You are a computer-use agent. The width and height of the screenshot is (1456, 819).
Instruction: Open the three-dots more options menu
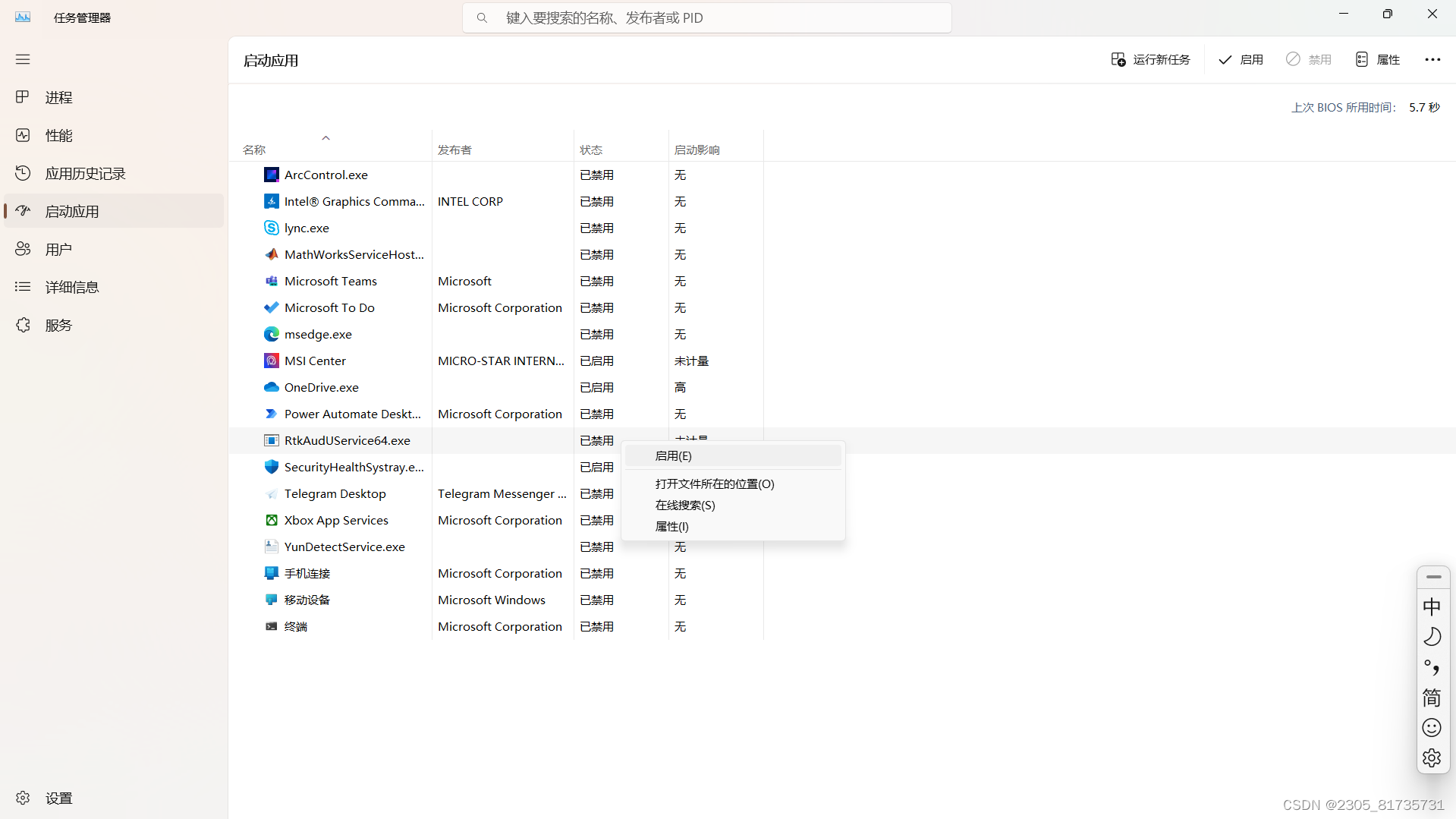1432,59
